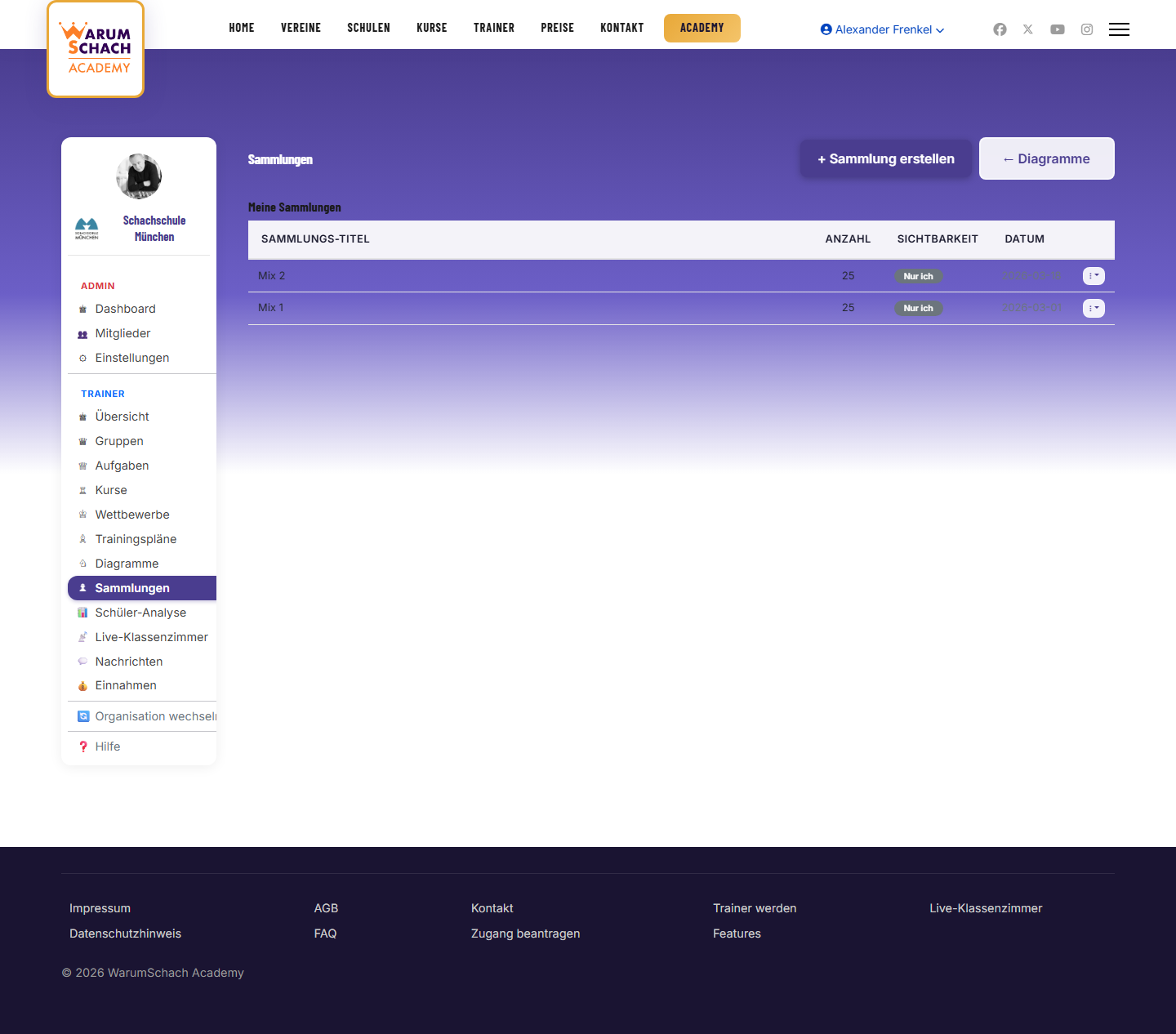Open Schulen in top navigation

pyautogui.click(x=368, y=28)
